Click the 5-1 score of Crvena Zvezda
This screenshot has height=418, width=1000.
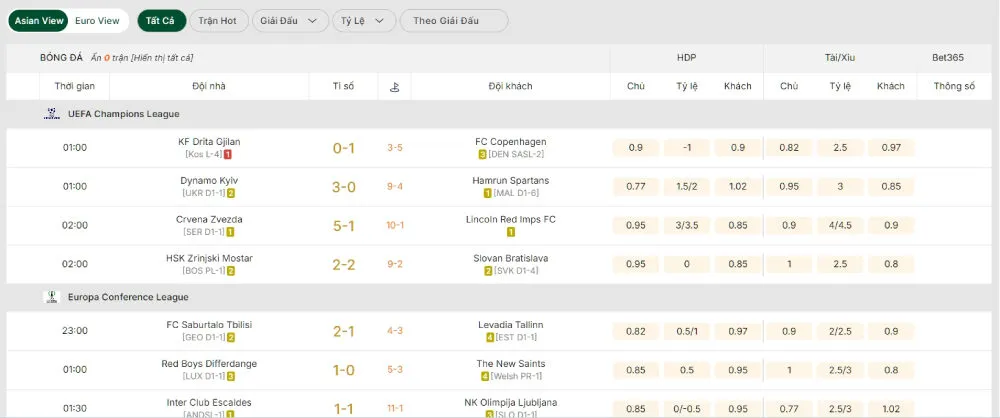[x=344, y=226]
